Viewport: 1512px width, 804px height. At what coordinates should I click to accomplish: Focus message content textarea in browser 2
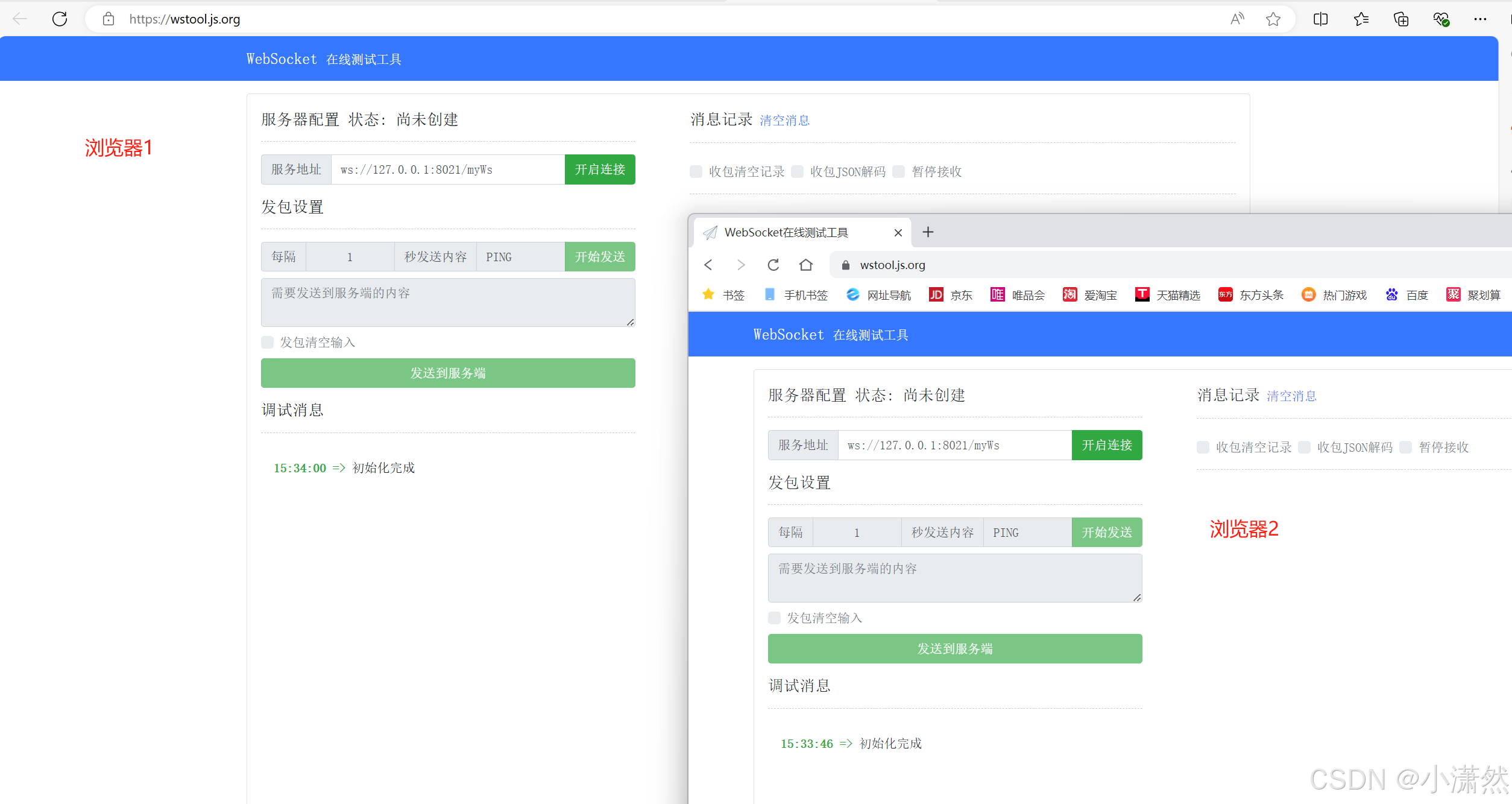(955, 578)
